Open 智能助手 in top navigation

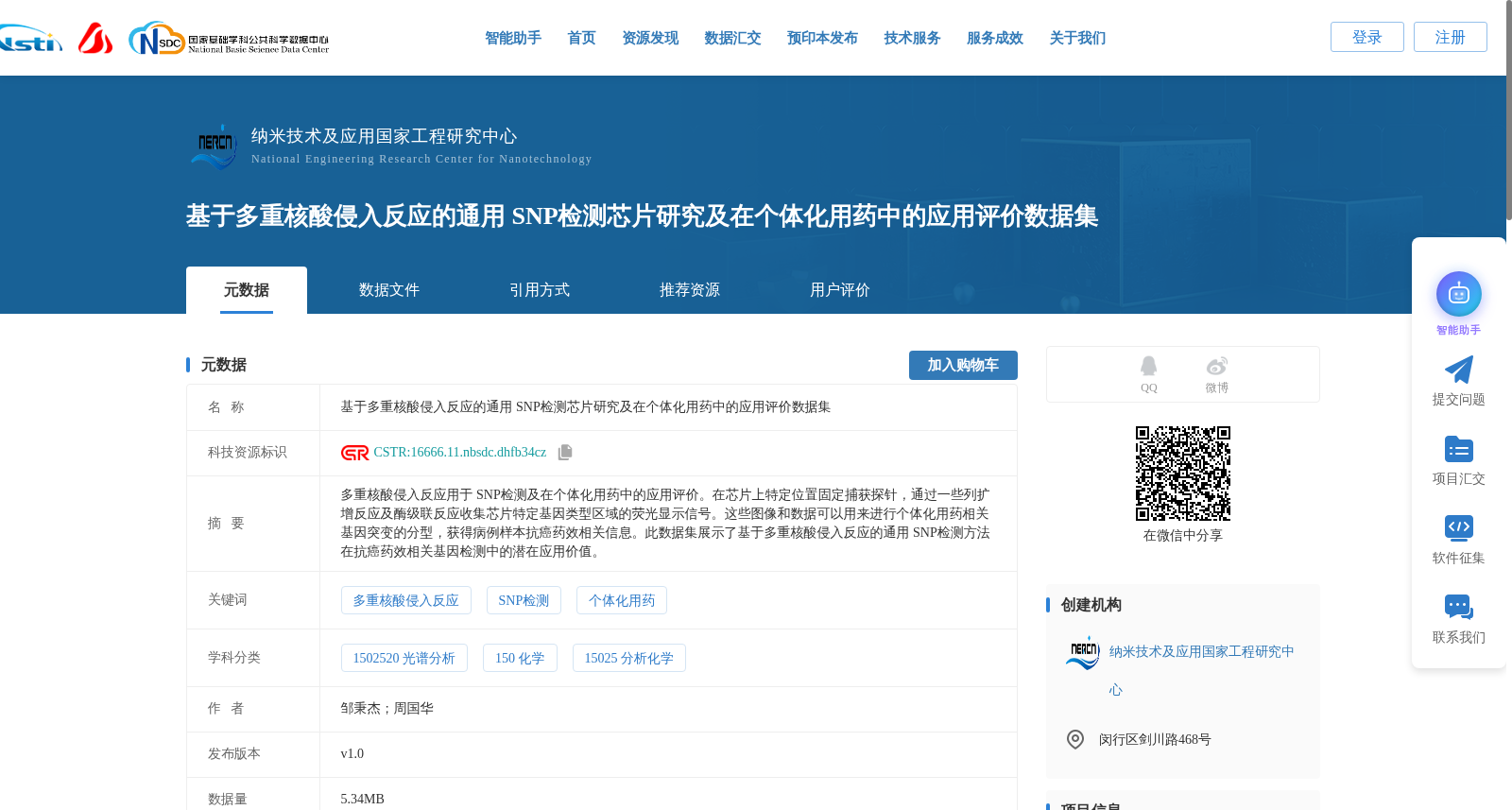tap(513, 38)
